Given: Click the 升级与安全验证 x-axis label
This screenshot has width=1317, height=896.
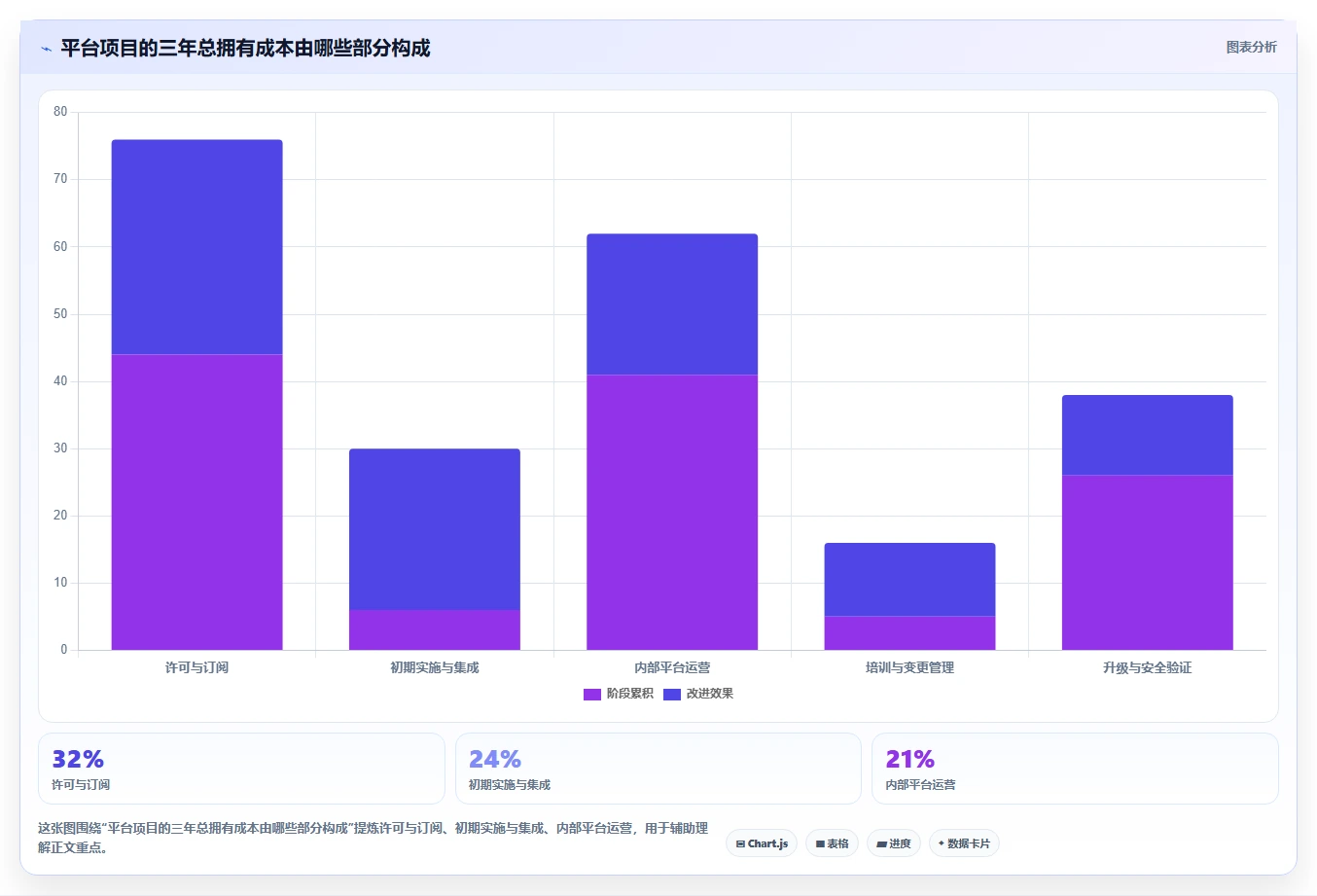Looking at the screenshot, I should 1148,667.
